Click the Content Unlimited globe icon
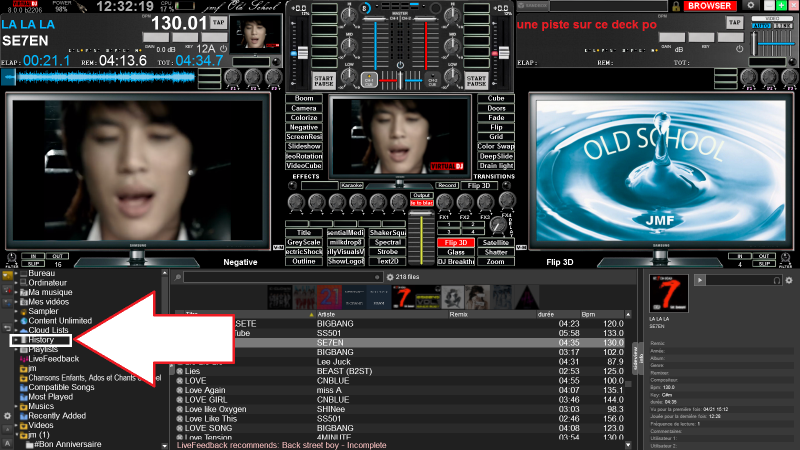This screenshot has width=800, height=450. (23, 321)
